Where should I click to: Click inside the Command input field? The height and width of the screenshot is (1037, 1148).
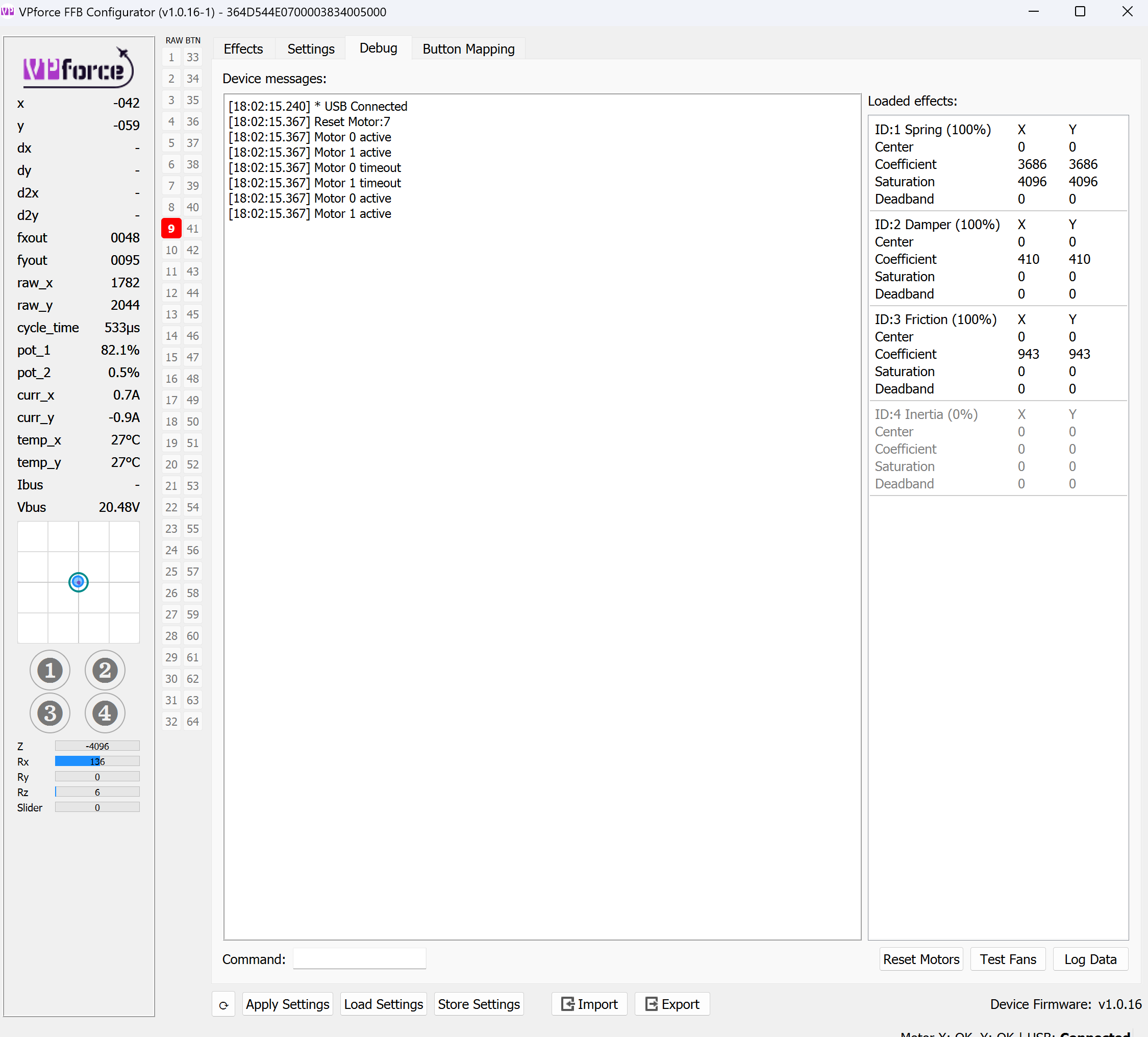click(359, 958)
